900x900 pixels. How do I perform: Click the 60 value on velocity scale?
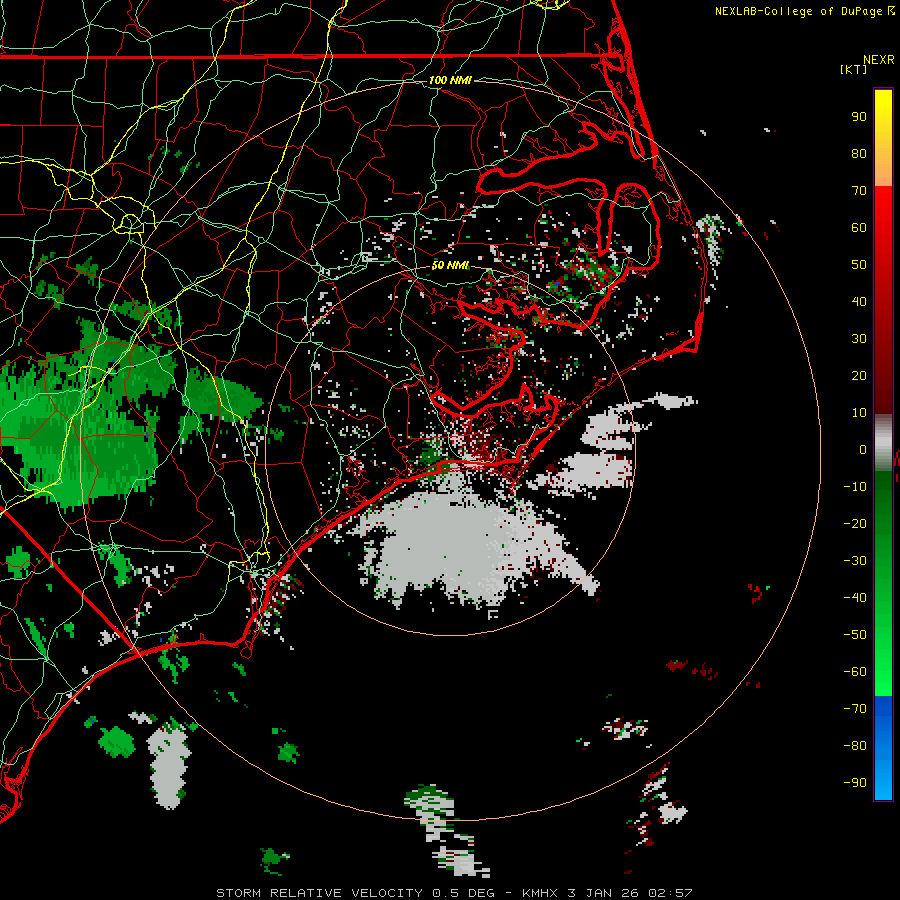pyautogui.click(x=859, y=228)
